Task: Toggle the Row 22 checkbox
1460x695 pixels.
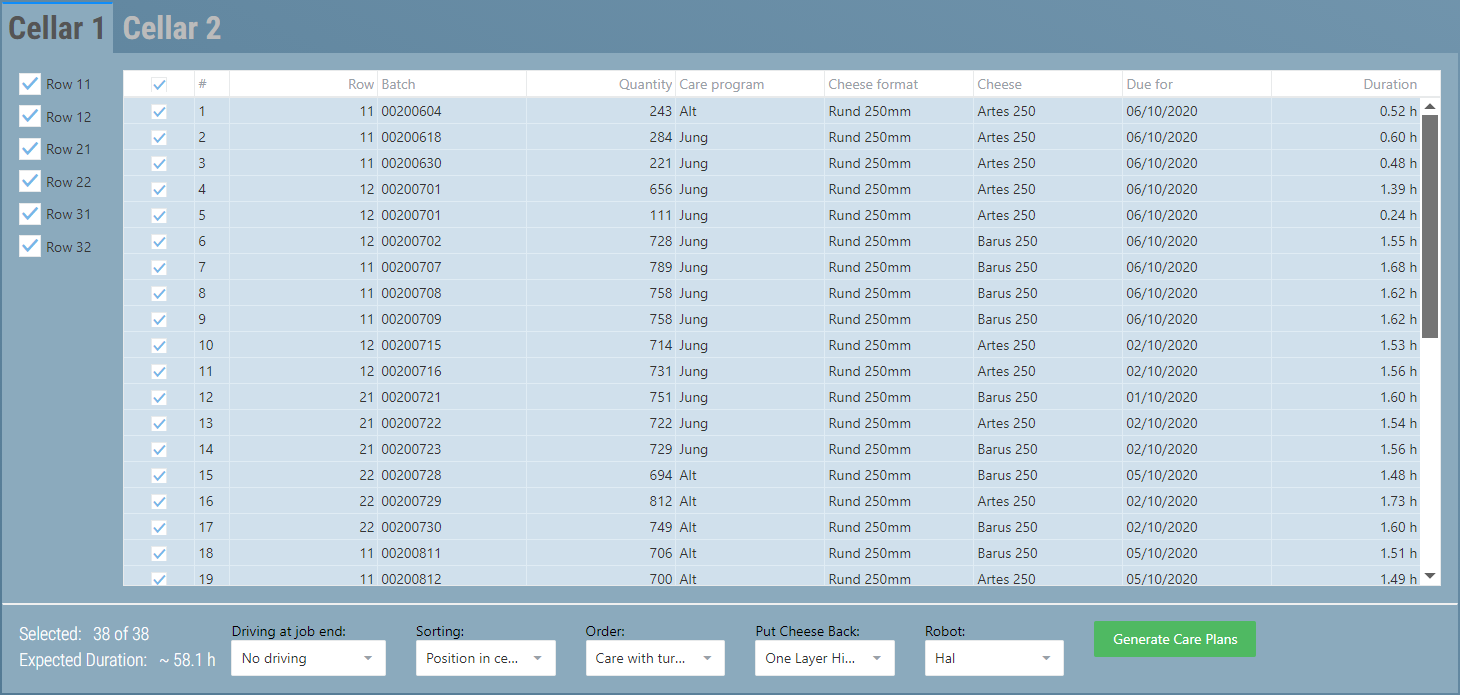Action: [30, 182]
